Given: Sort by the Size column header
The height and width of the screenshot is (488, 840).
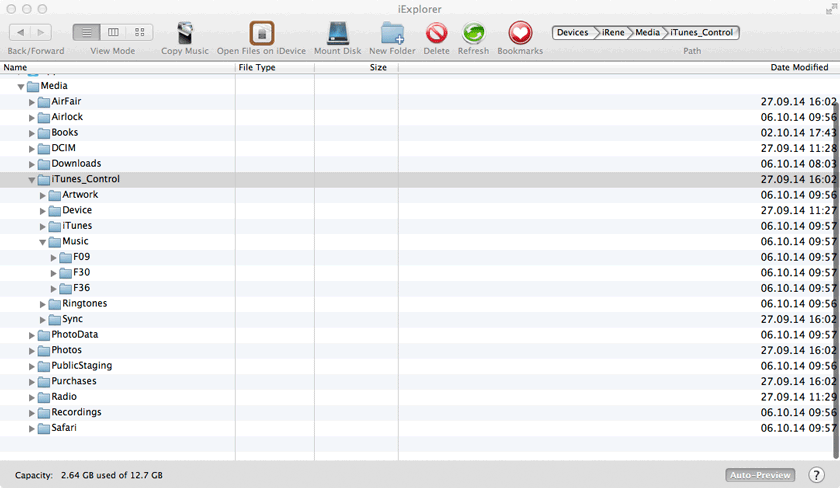Looking at the screenshot, I should pyautogui.click(x=356, y=67).
